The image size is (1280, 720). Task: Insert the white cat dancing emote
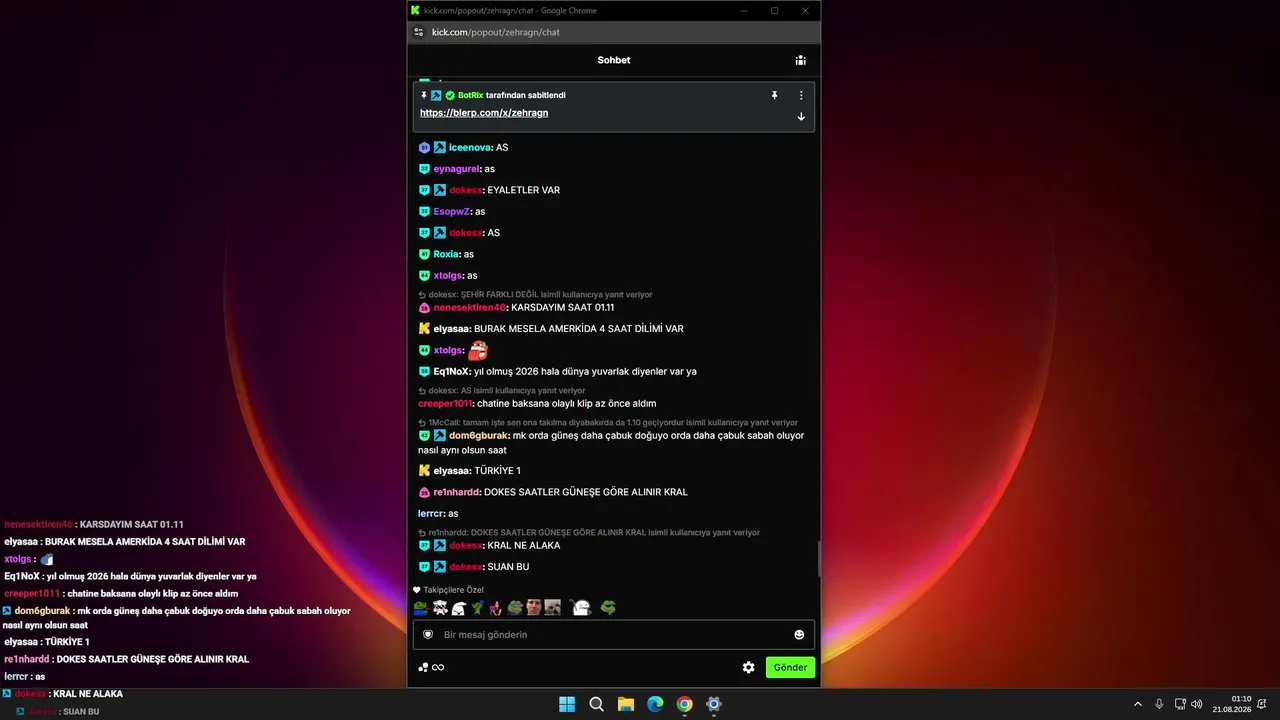pos(440,607)
